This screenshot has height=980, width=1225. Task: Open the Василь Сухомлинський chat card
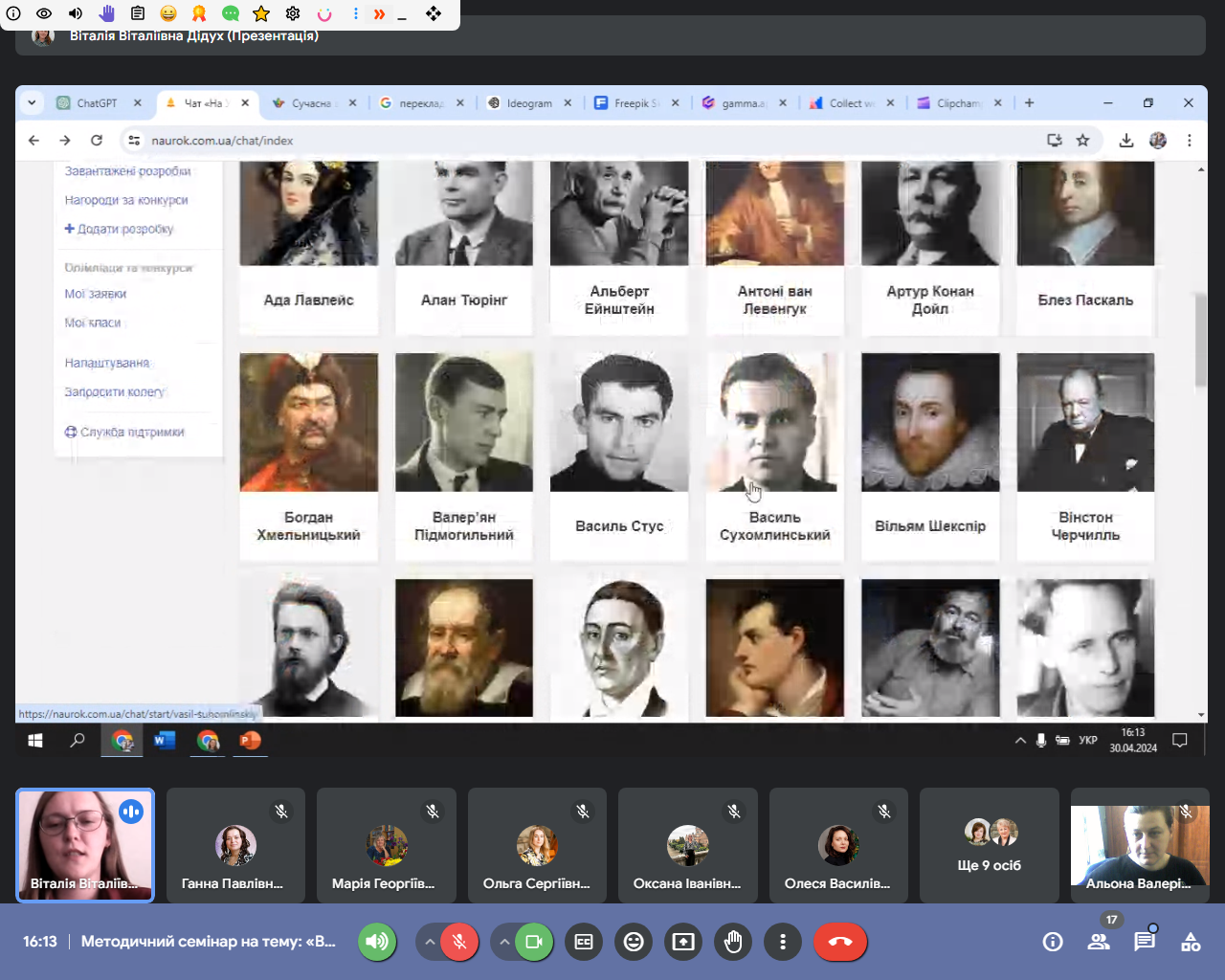click(x=774, y=456)
